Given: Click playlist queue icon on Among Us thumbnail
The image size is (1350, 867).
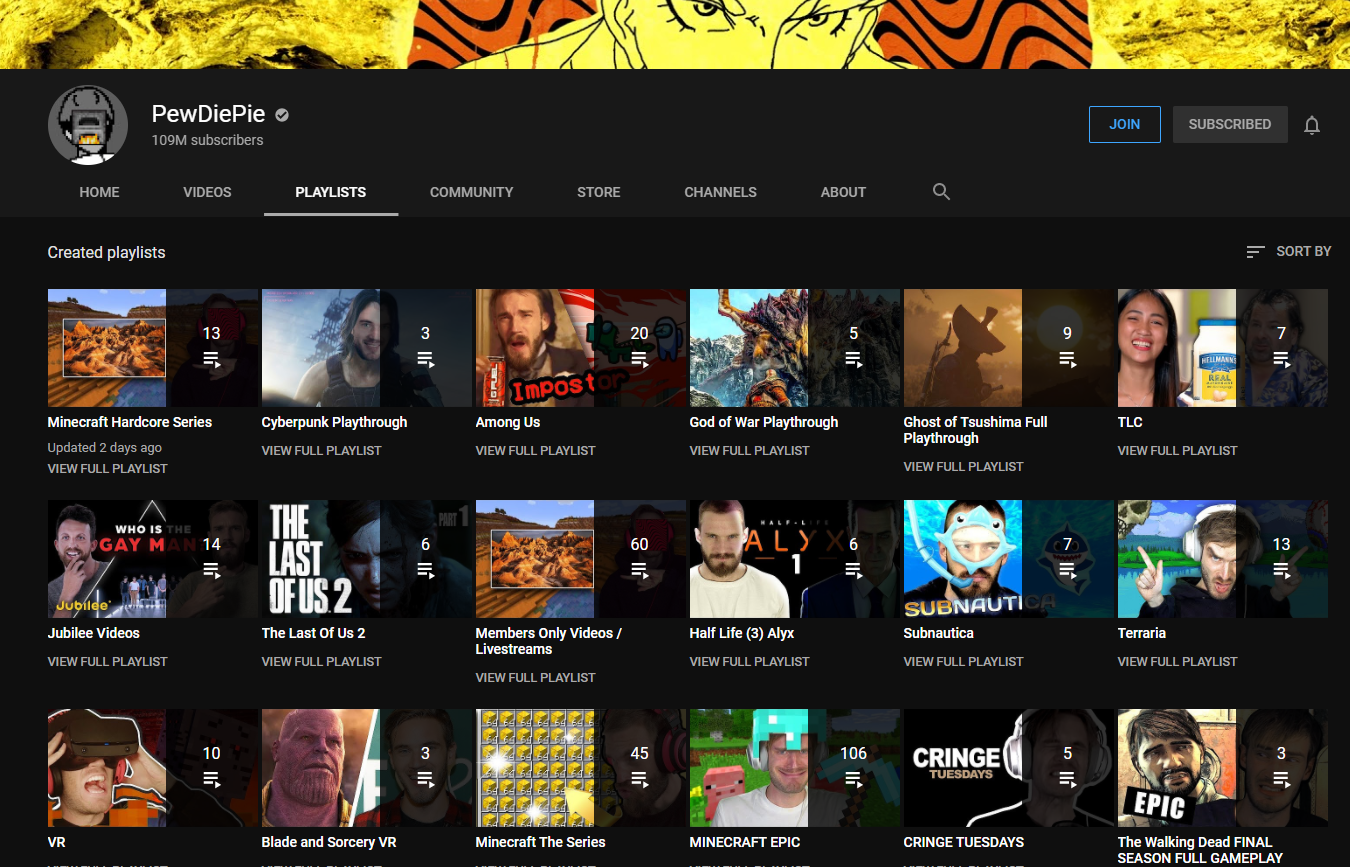Looking at the screenshot, I should 639,358.
